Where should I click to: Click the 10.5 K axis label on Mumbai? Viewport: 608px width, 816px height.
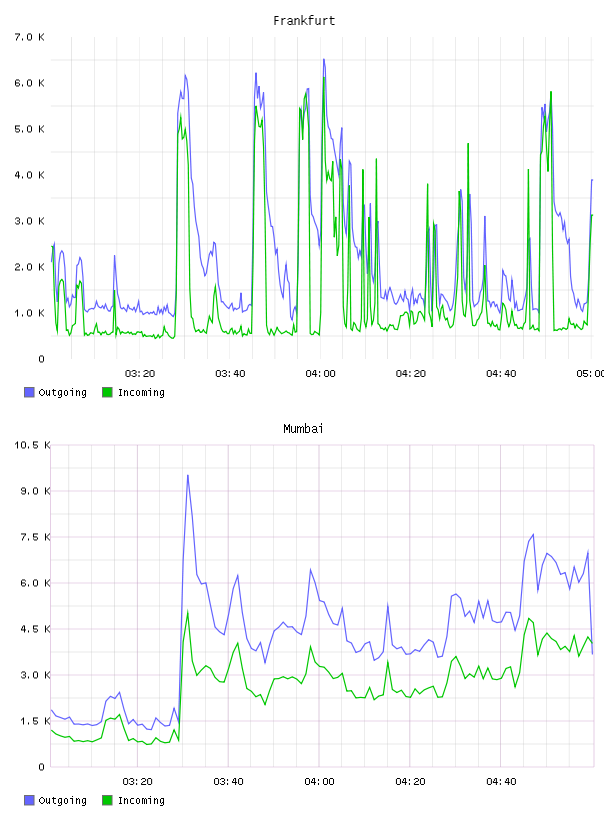pos(32,445)
